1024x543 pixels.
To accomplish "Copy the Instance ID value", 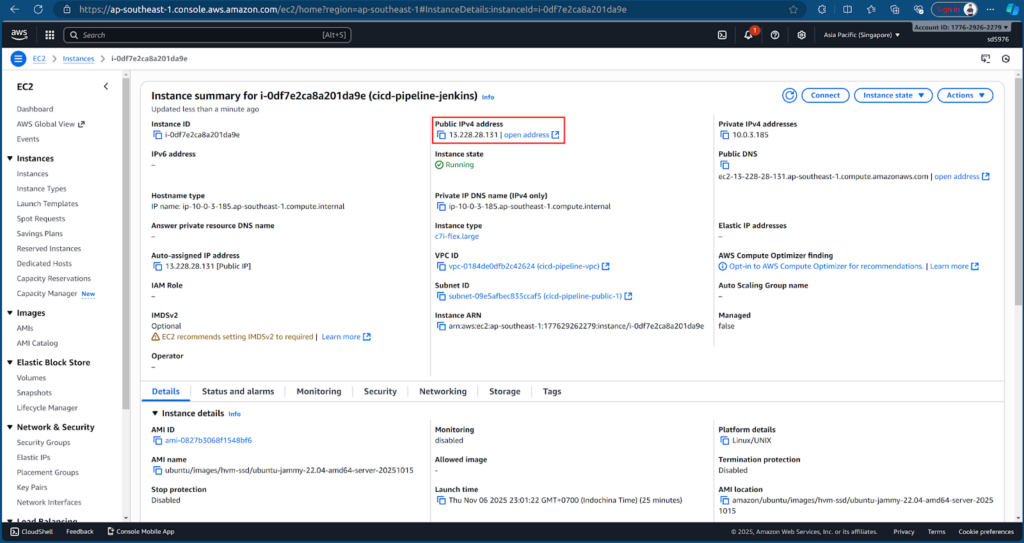I will click(157, 134).
